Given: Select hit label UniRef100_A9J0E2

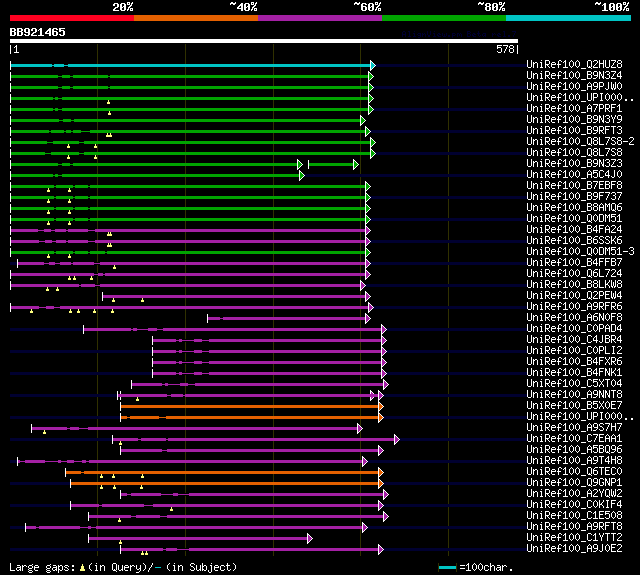Looking at the screenshot, I should 574,549.
